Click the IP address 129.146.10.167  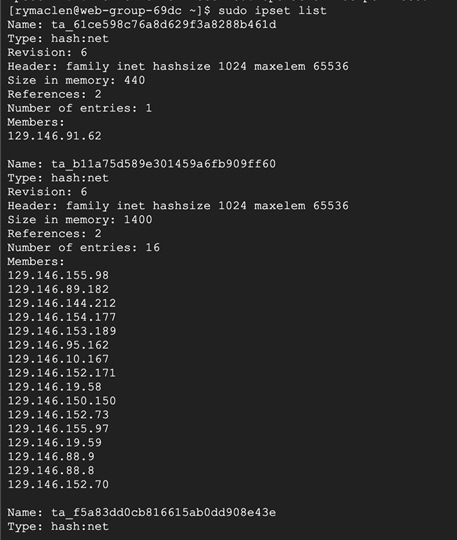point(58,359)
